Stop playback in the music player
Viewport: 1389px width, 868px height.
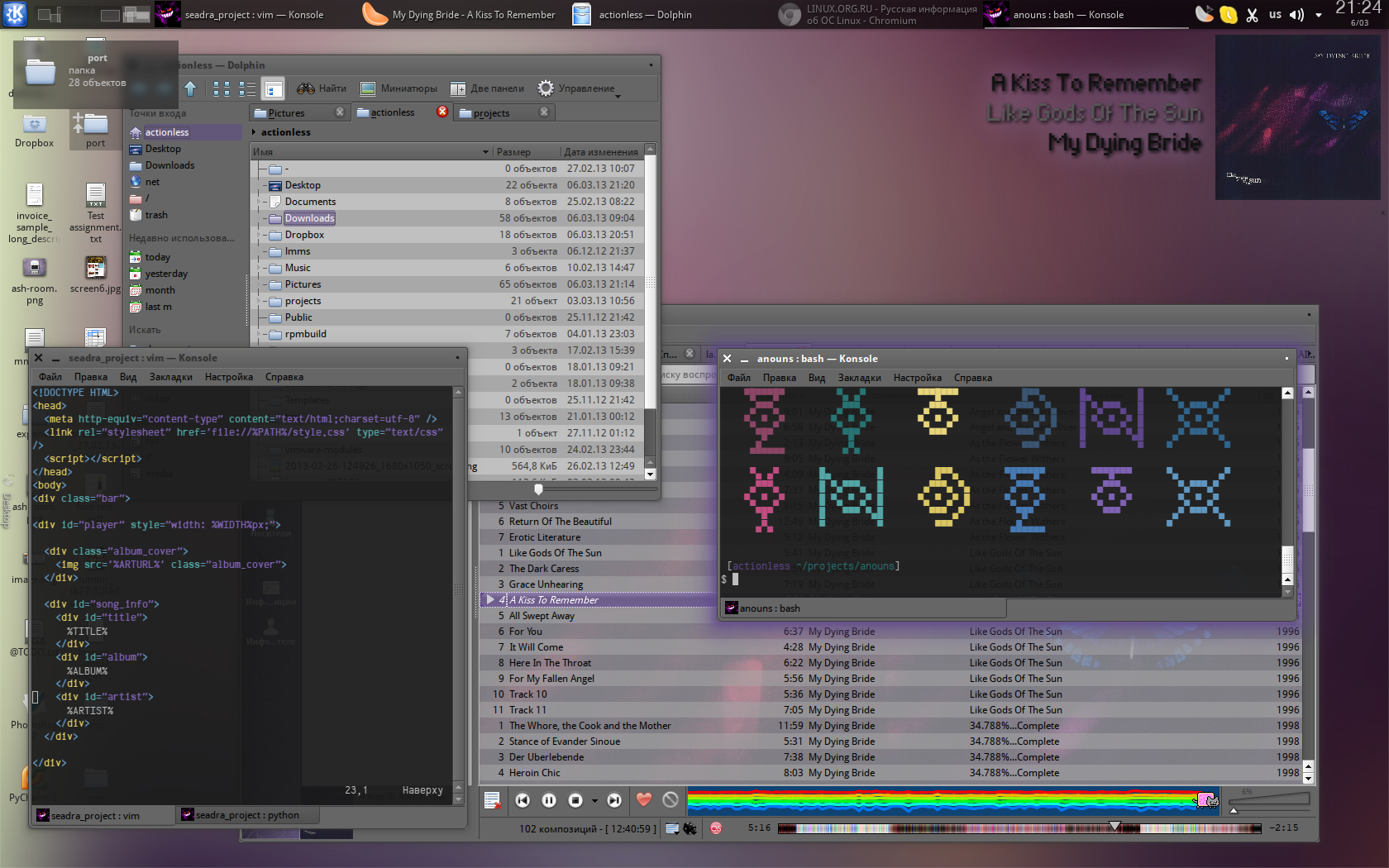click(x=575, y=800)
